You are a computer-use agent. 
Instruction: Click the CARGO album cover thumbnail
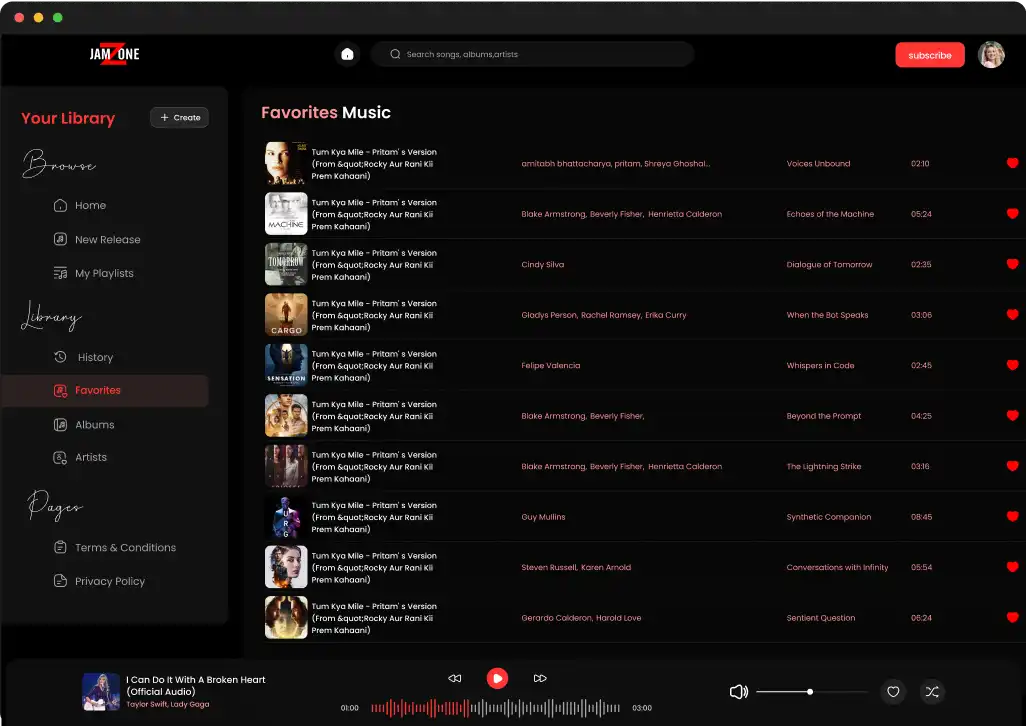tap(286, 315)
